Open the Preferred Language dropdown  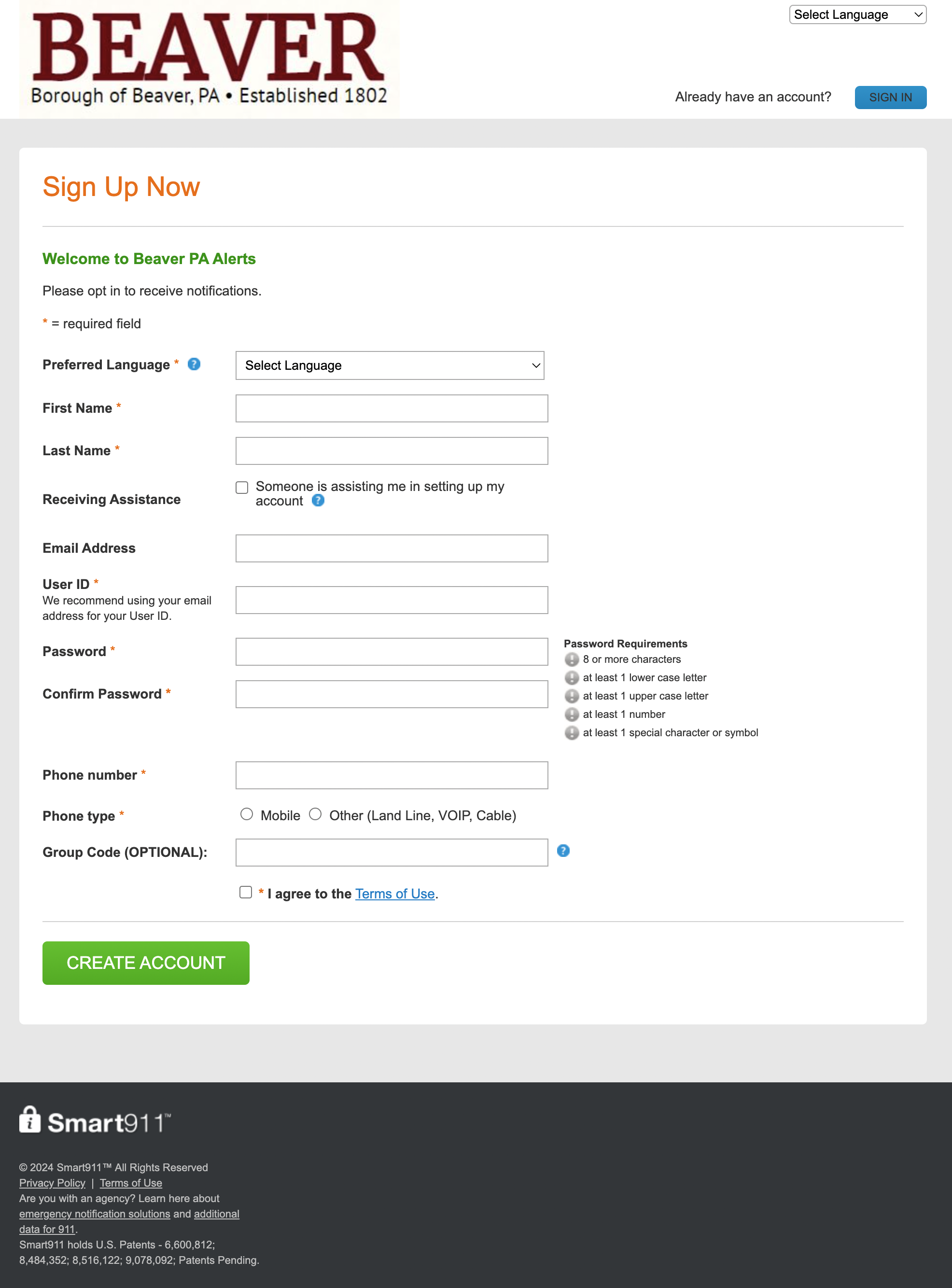point(390,365)
